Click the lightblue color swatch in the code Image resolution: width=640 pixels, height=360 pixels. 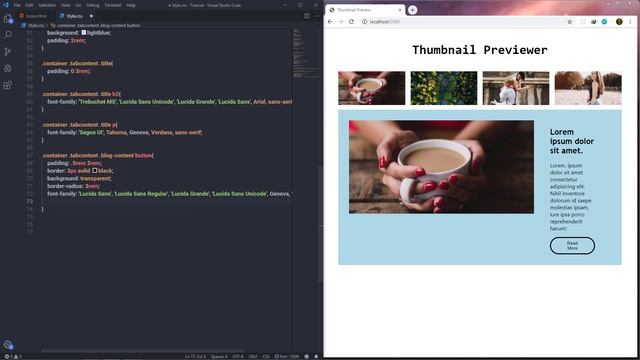pyautogui.click(x=84, y=33)
